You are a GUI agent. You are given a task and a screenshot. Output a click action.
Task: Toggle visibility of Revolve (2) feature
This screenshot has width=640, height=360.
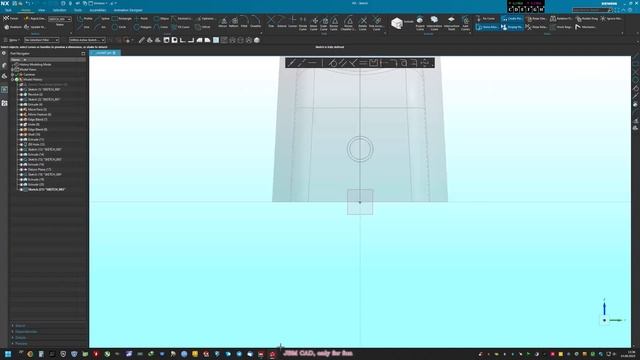click(21, 94)
